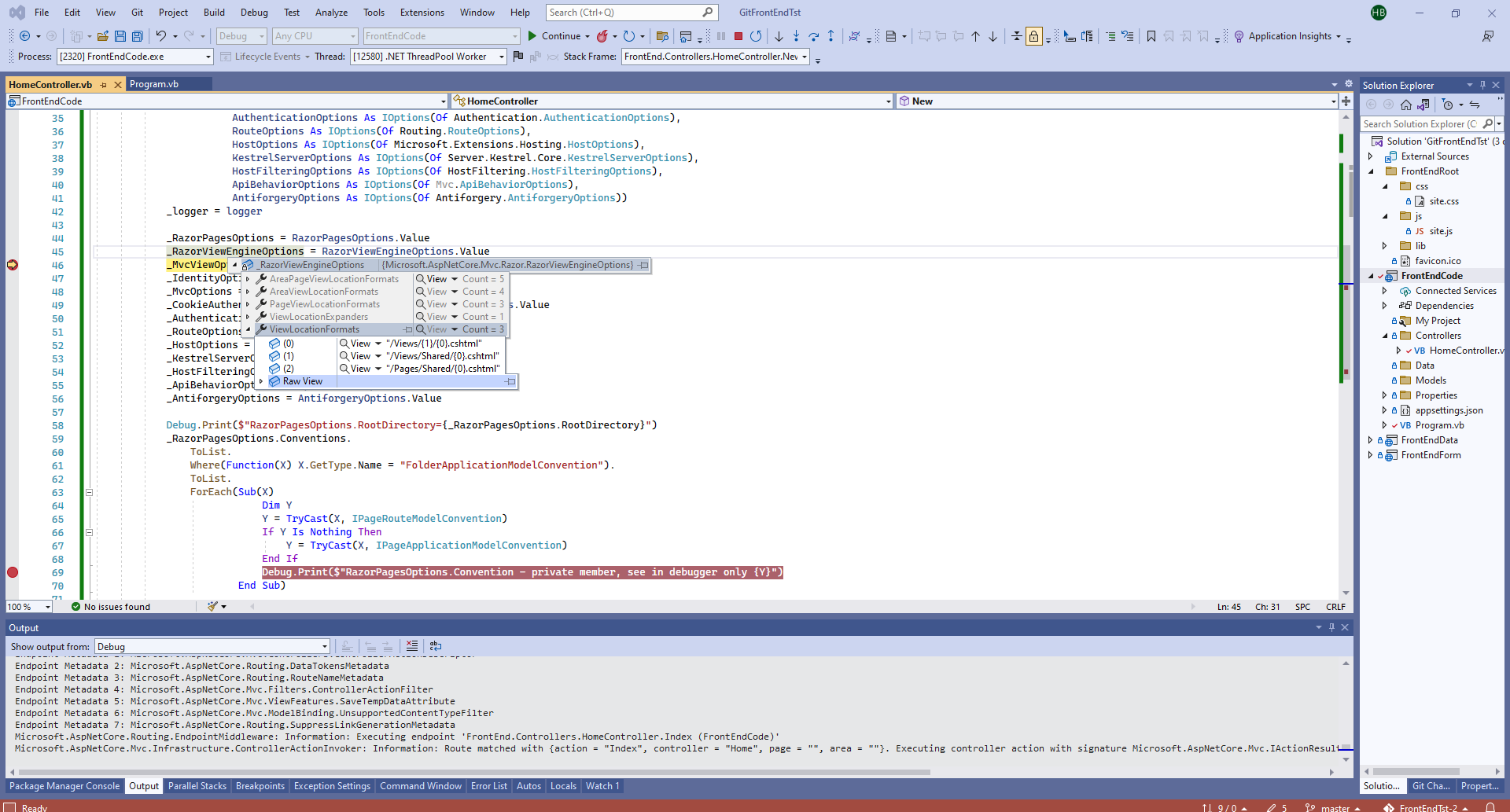
Task: Click the find-in-files folder icon in toolbar
Action: pyautogui.click(x=662, y=36)
